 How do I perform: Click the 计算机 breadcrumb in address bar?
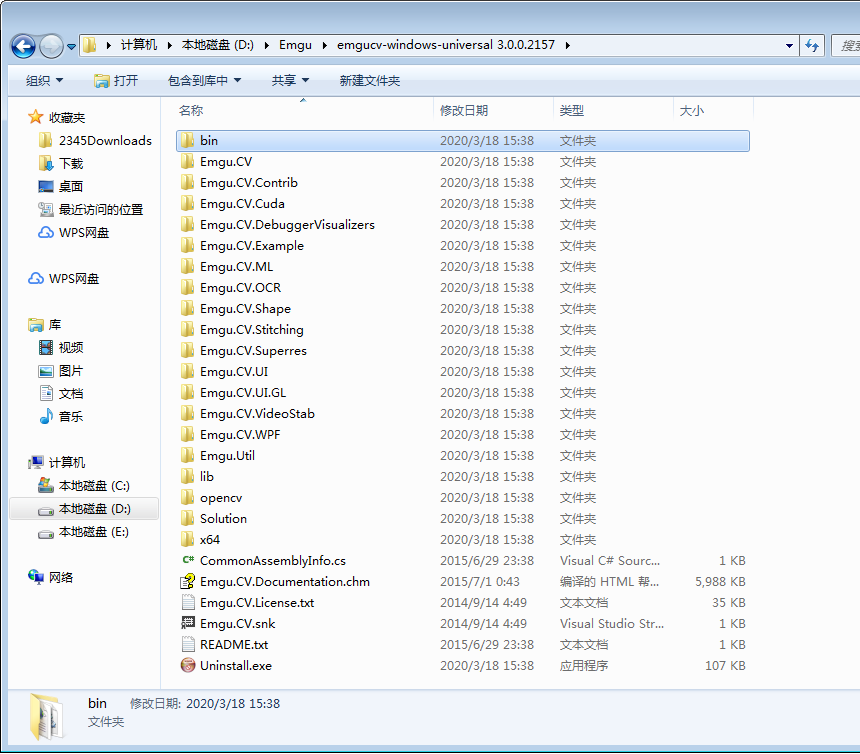139,45
